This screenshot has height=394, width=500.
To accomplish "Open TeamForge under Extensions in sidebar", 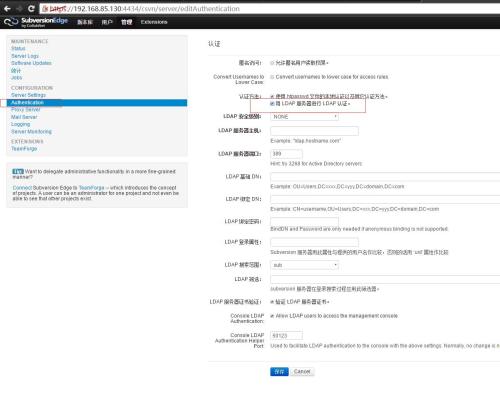I will tap(24, 149).
